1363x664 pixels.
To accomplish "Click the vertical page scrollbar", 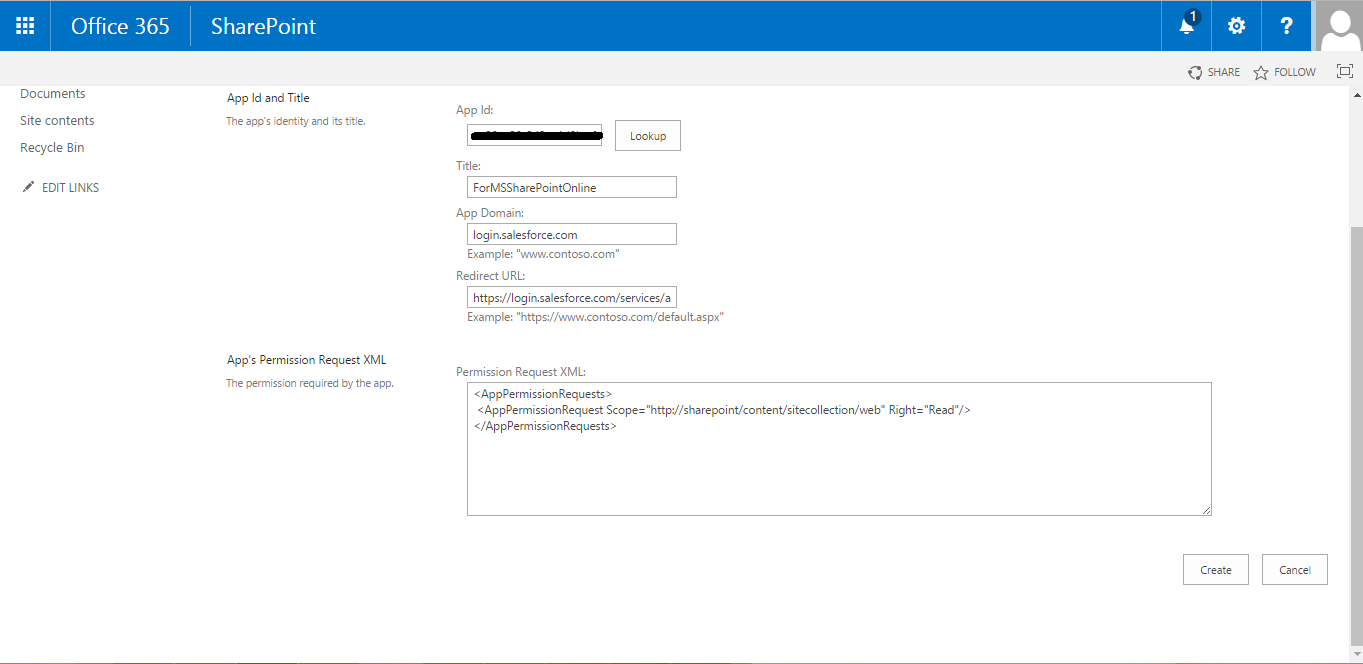I will click(x=1356, y=437).
